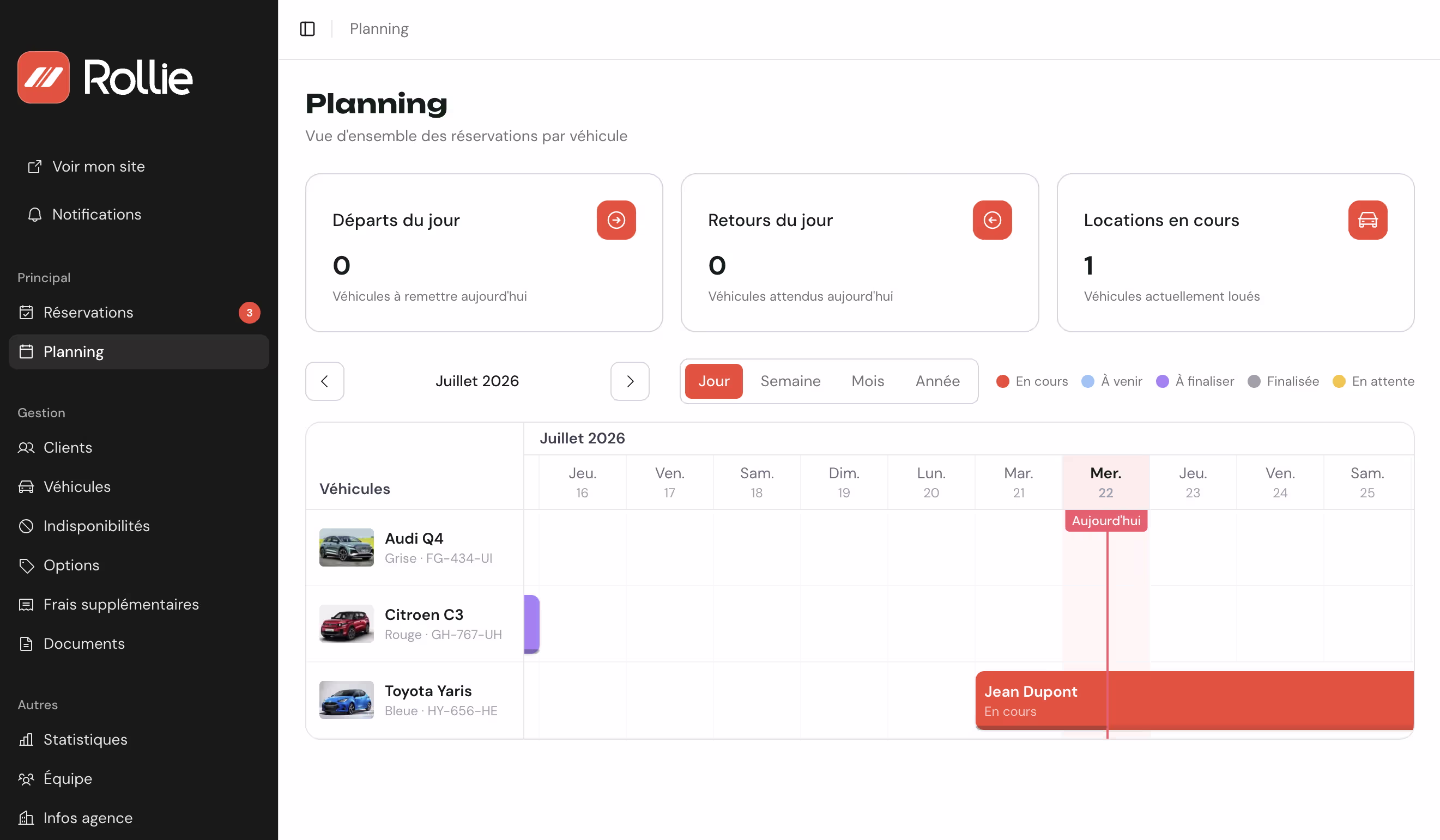Image resolution: width=1440 pixels, height=840 pixels.
Task: Open the Jean Dupont reservation bar
Action: [1194, 700]
